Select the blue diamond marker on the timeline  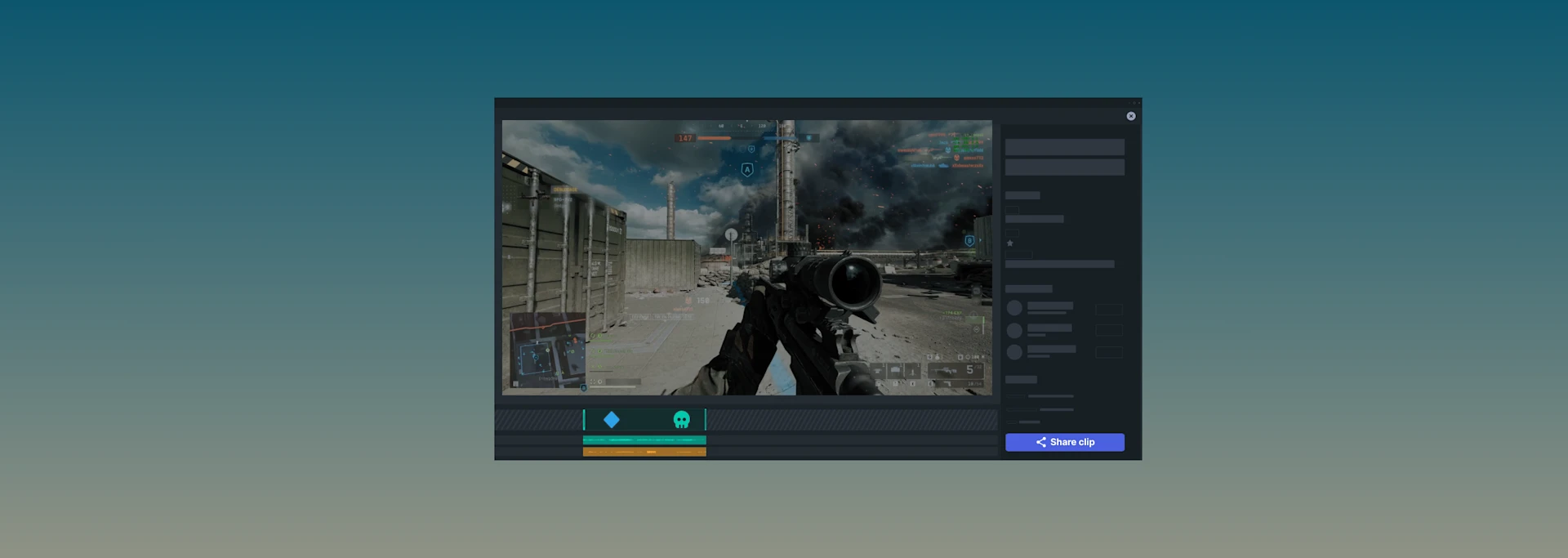[x=612, y=420]
